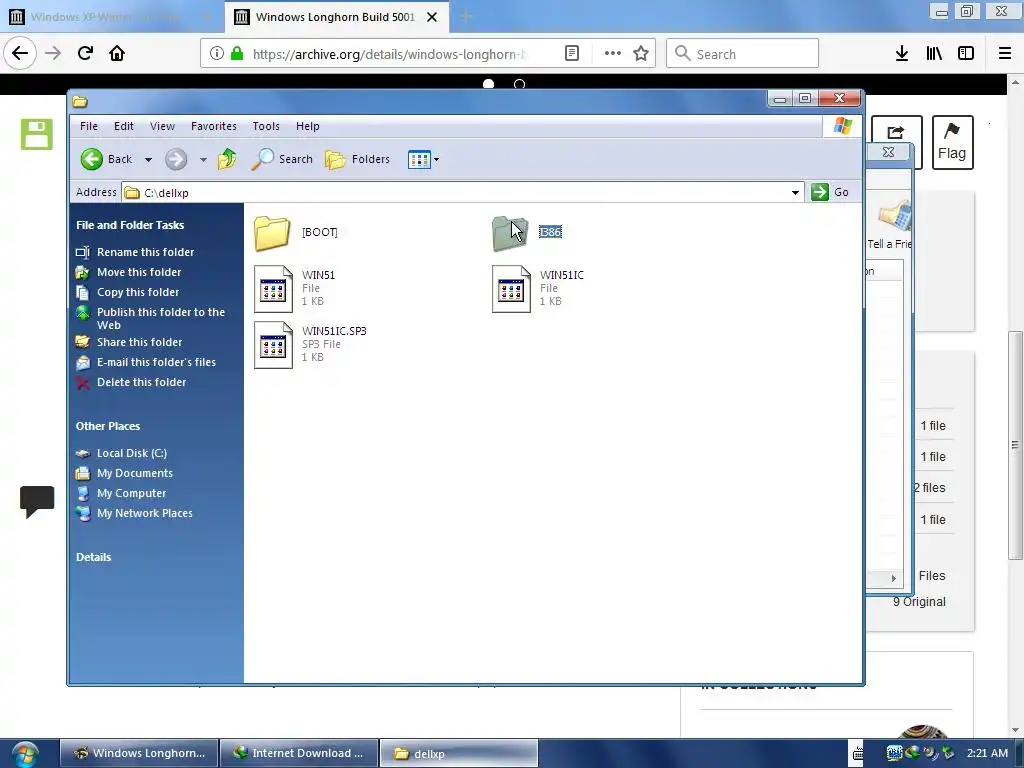
Task: Click the share icon button on archive page
Action: [x=895, y=131]
